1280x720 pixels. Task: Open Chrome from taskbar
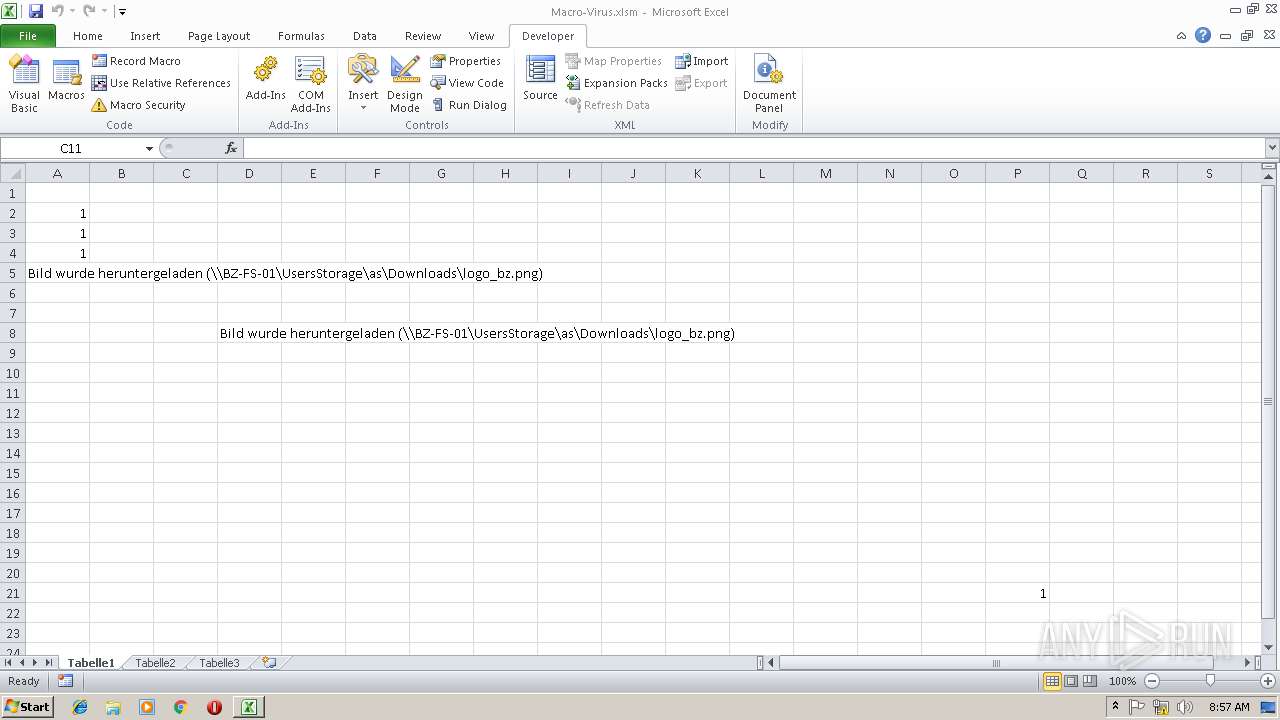[181, 707]
